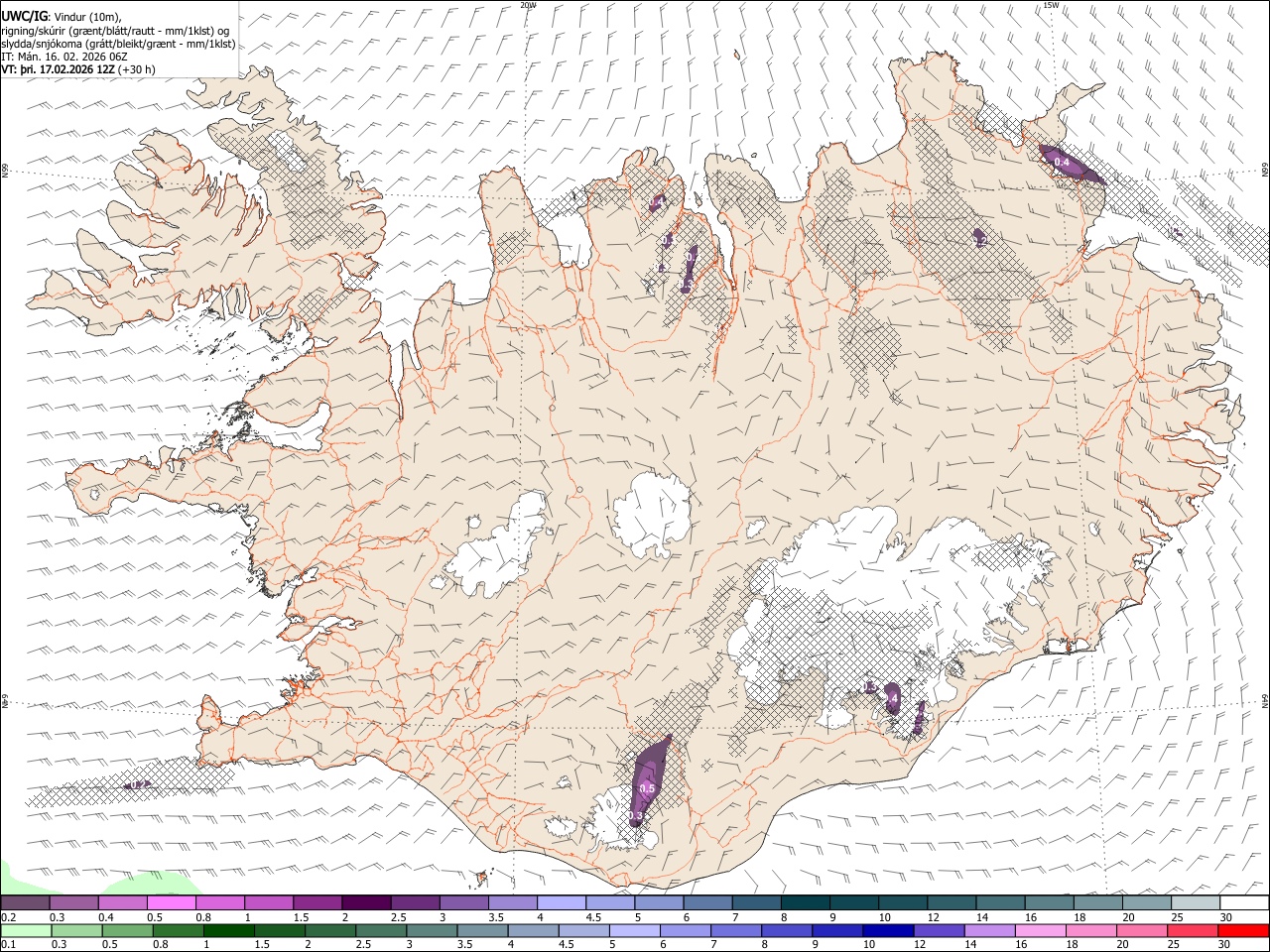The width and height of the screenshot is (1270, 952).
Task: Click the lower scale swatch starting at 2.5
Action: pyautogui.click(x=381, y=931)
